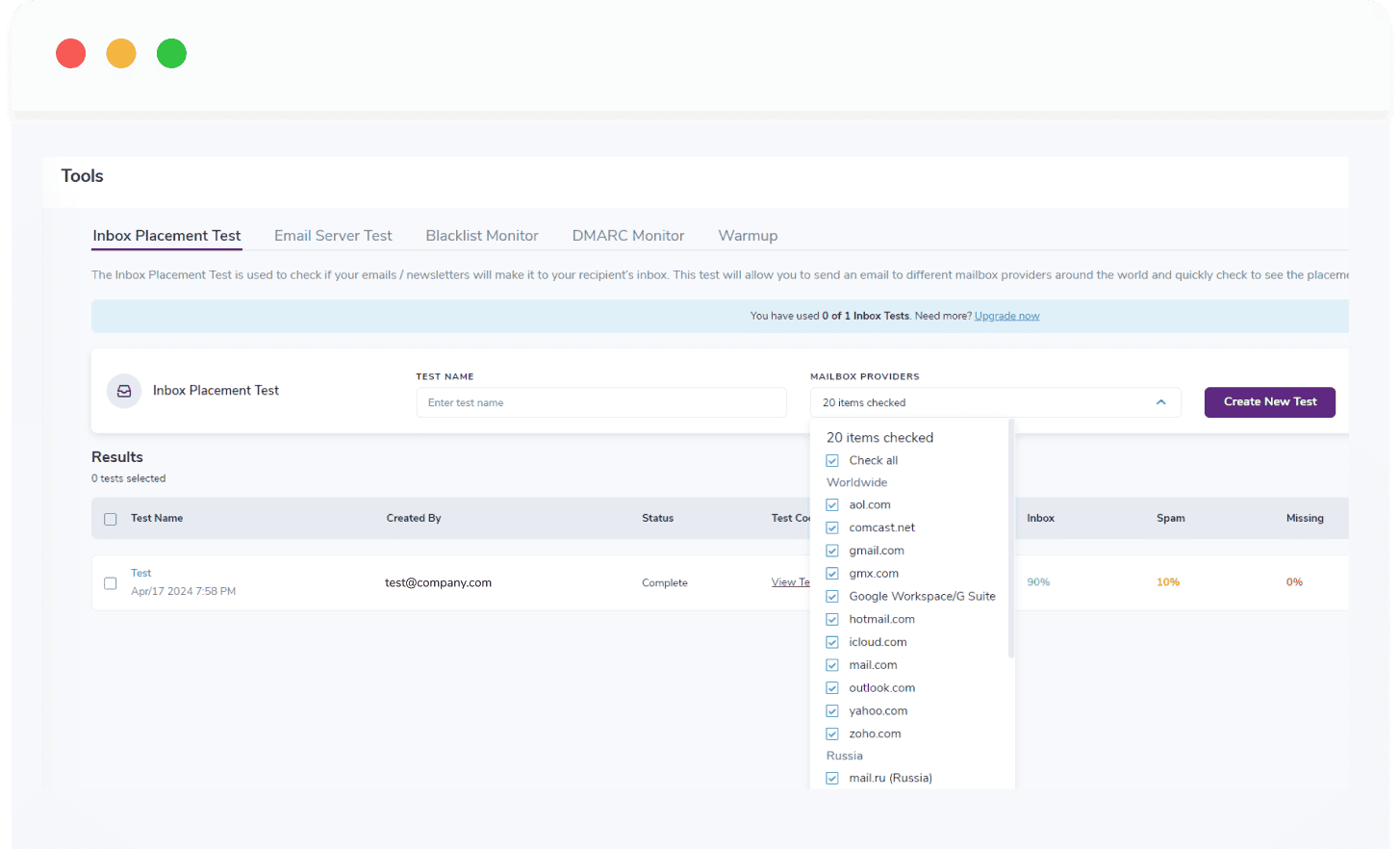The height and width of the screenshot is (849, 1400).
Task: Uncheck the mail.ru (Russia) provider
Action: [x=831, y=778]
